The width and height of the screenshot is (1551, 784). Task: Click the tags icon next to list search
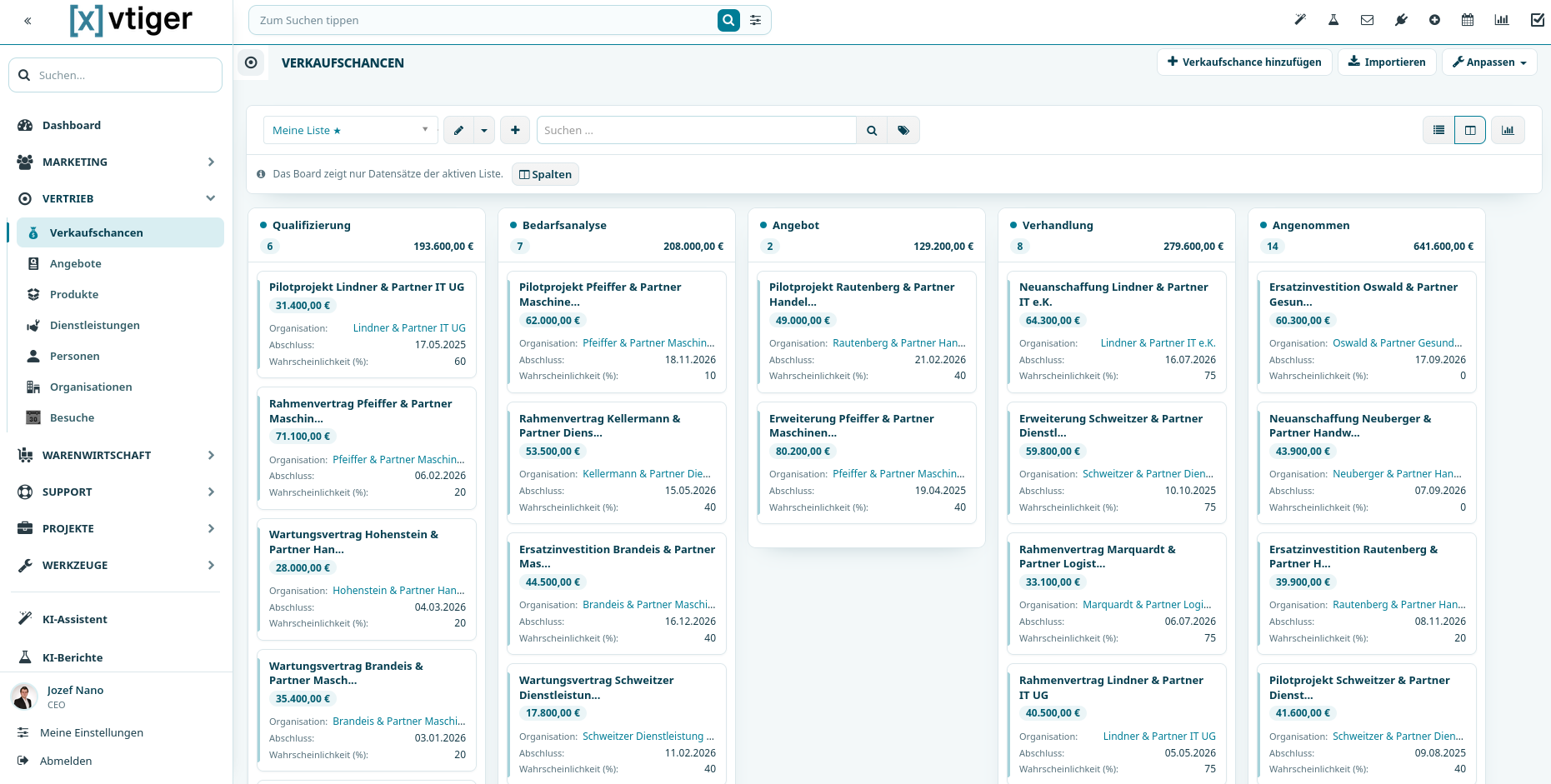point(903,130)
